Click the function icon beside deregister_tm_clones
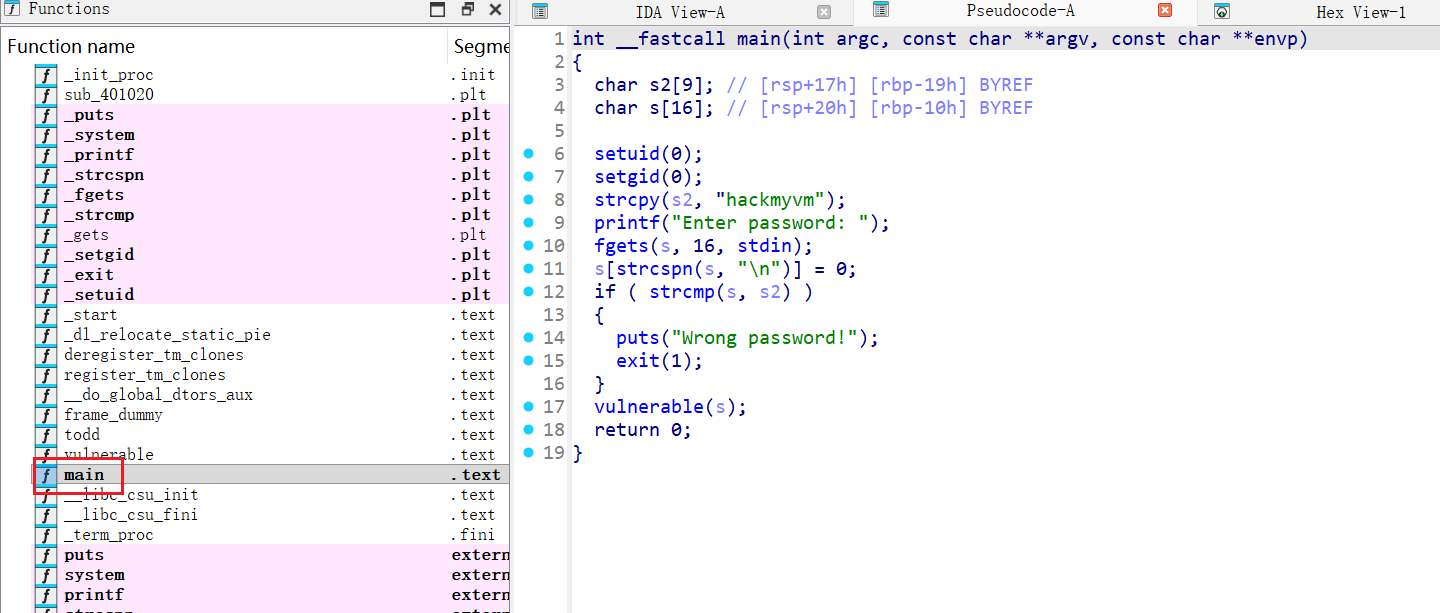Image resolution: width=1440 pixels, height=613 pixels. 46,355
